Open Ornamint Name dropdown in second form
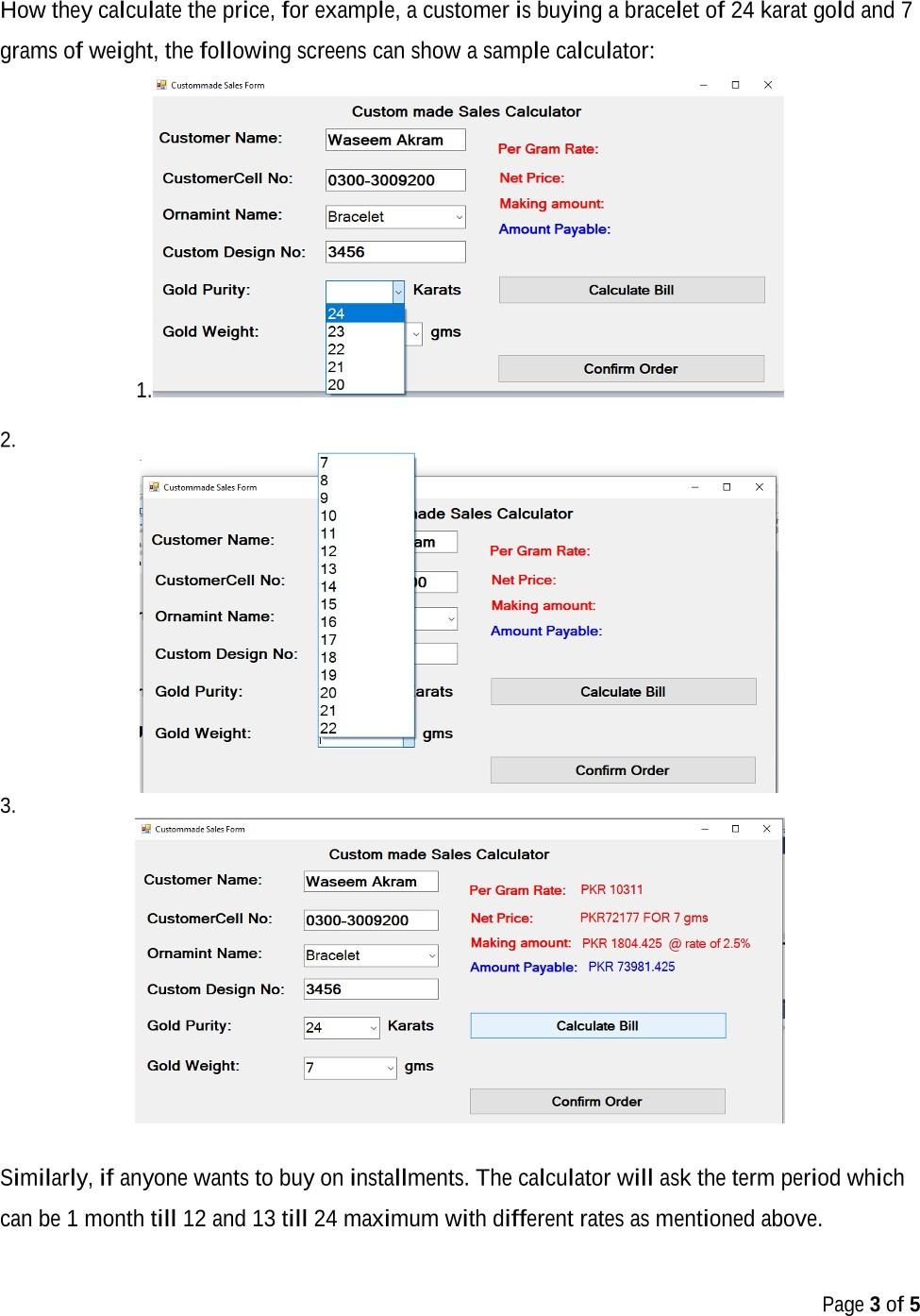The width and height of the screenshot is (920, 1316). click(451, 619)
